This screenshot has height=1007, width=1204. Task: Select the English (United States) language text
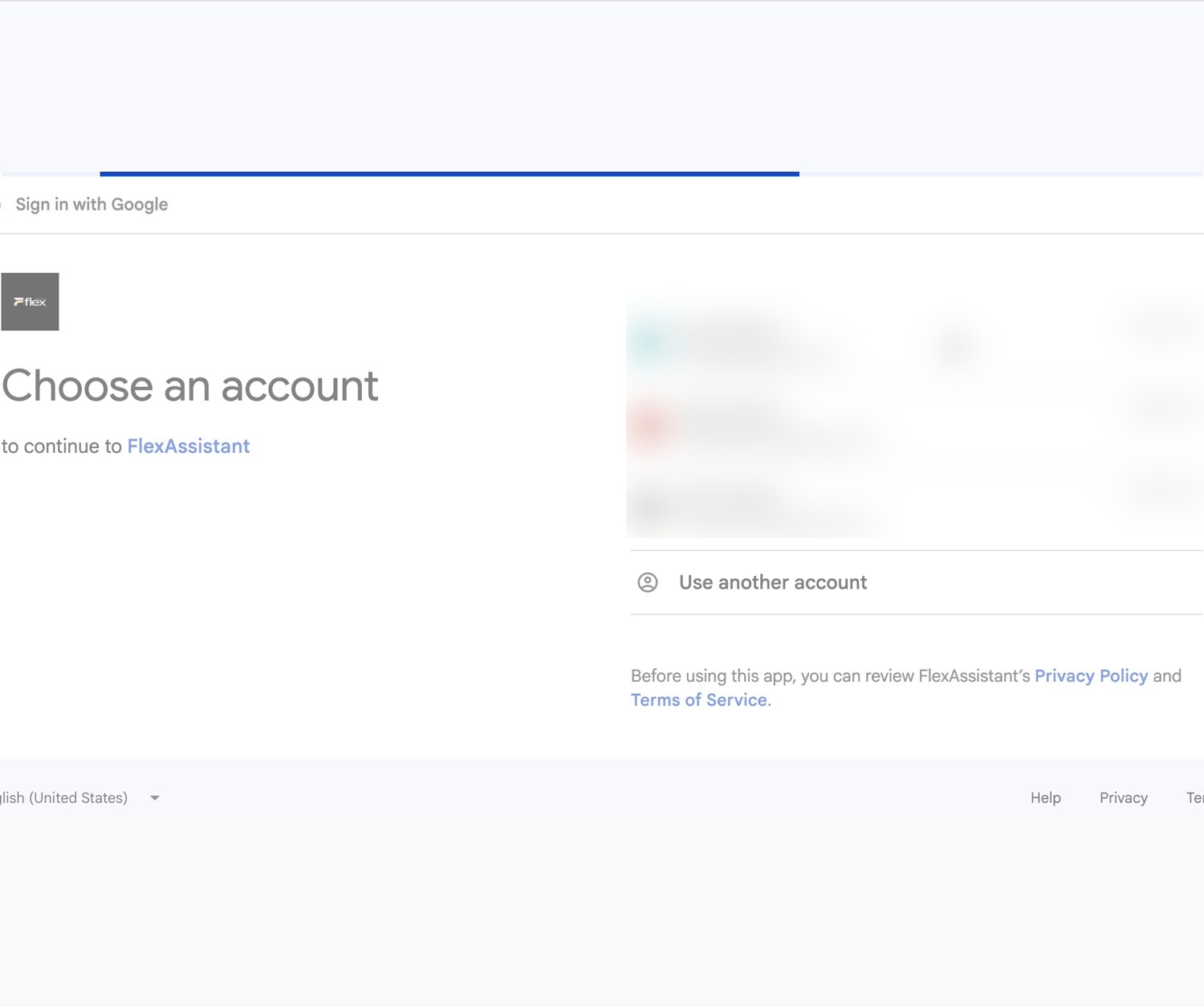pyautogui.click(x=63, y=798)
